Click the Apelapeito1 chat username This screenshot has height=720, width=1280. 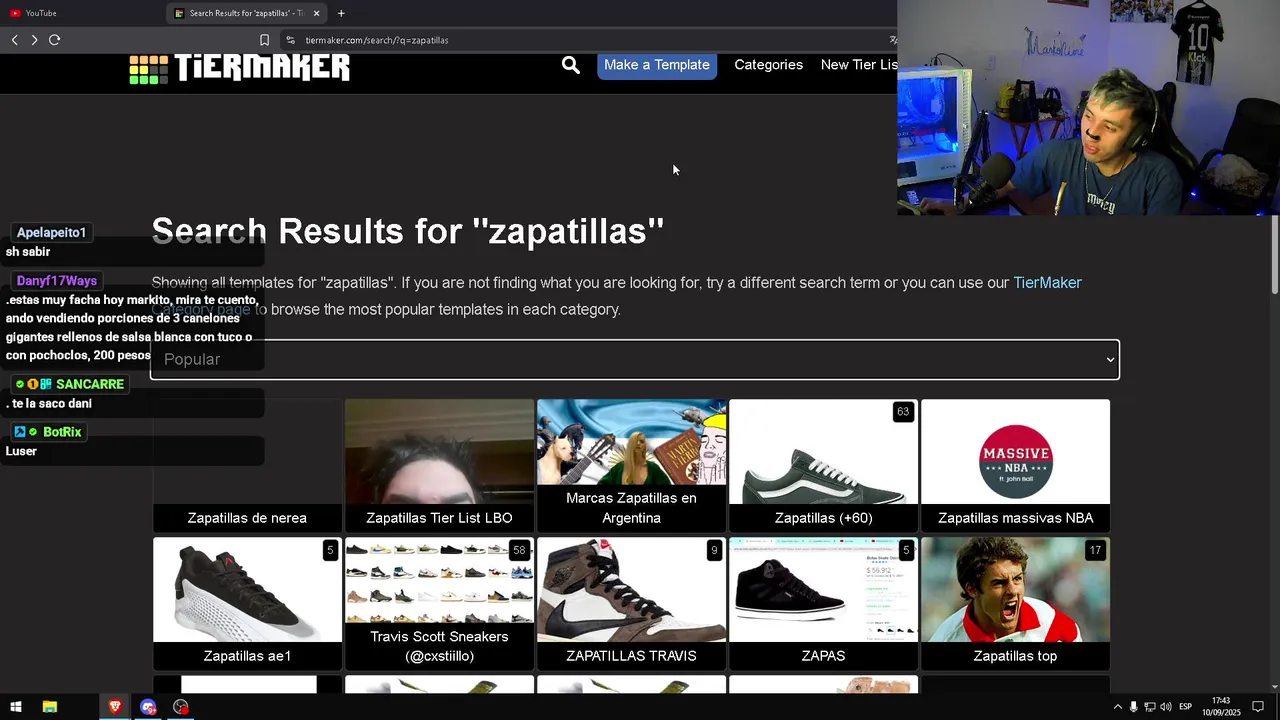pos(52,232)
